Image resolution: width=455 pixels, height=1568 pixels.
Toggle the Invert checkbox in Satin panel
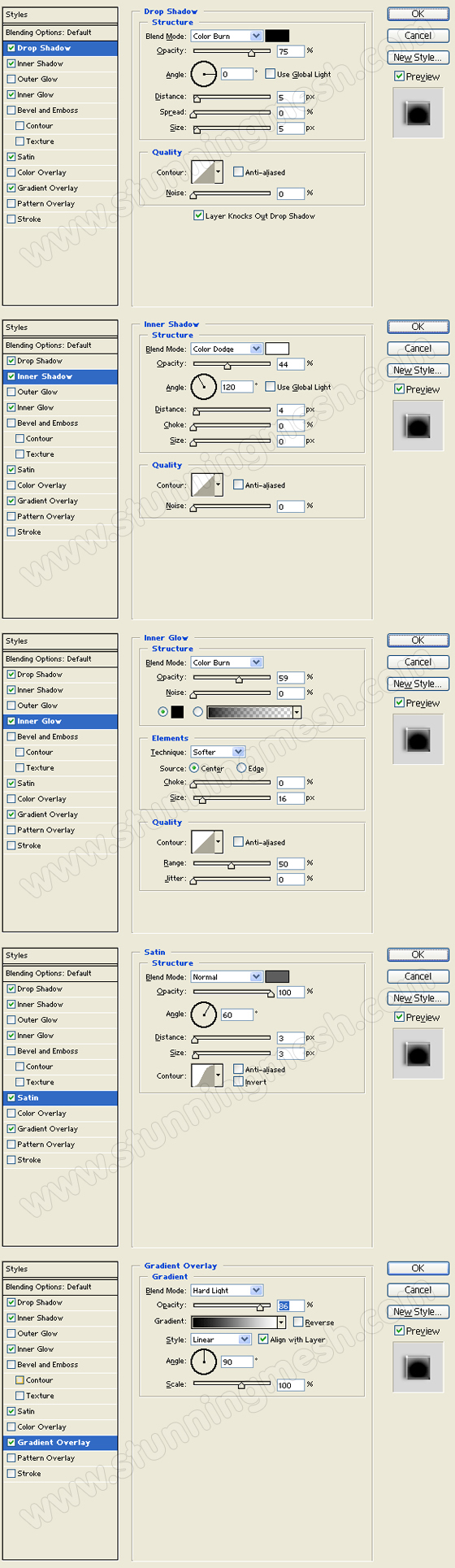238,1081
